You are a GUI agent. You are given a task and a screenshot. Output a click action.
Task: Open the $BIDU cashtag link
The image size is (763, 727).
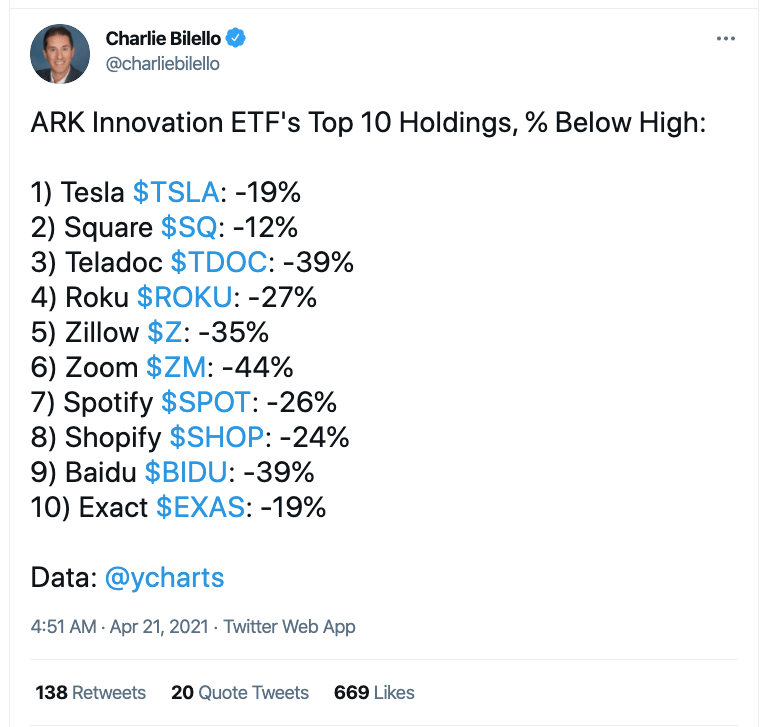point(189,471)
